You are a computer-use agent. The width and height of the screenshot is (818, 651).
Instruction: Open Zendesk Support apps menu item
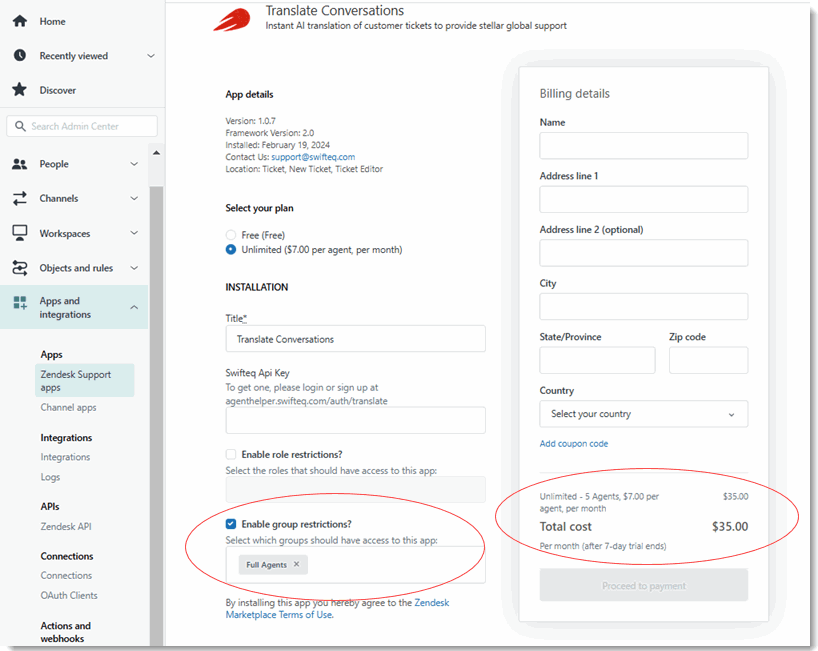(x=85, y=380)
